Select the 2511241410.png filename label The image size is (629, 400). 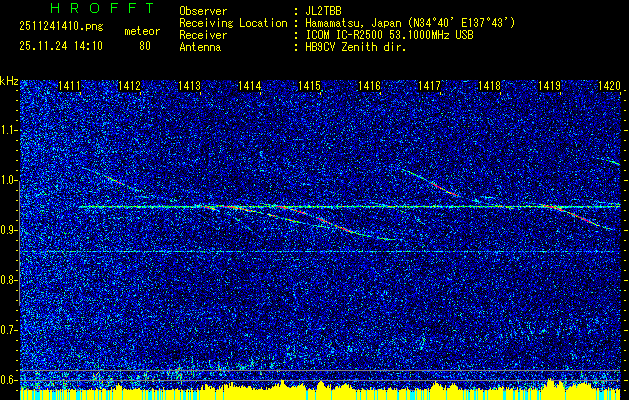pos(61,27)
